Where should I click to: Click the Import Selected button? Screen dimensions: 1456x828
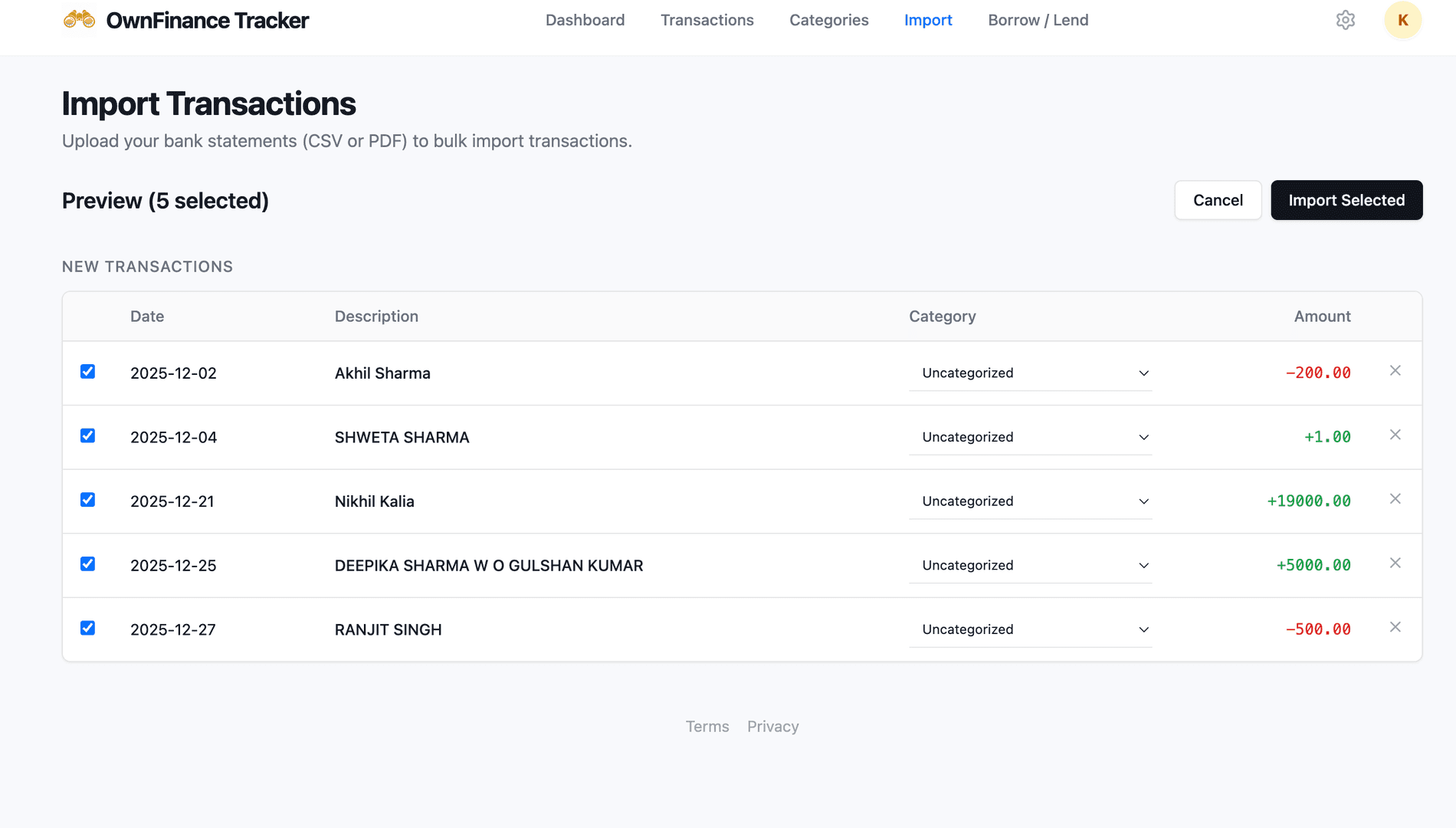point(1346,200)
